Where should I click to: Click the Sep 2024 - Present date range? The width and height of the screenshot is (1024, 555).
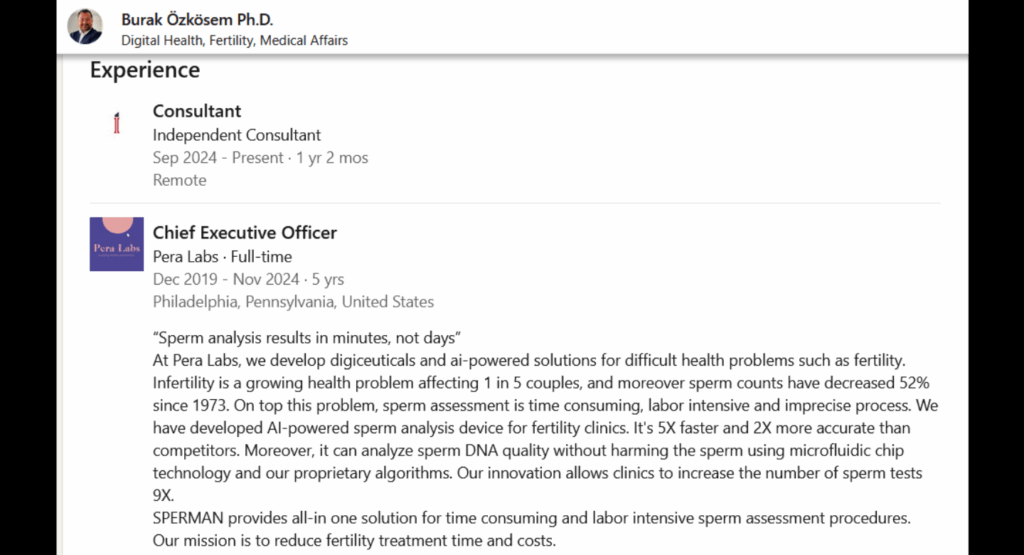261,158
